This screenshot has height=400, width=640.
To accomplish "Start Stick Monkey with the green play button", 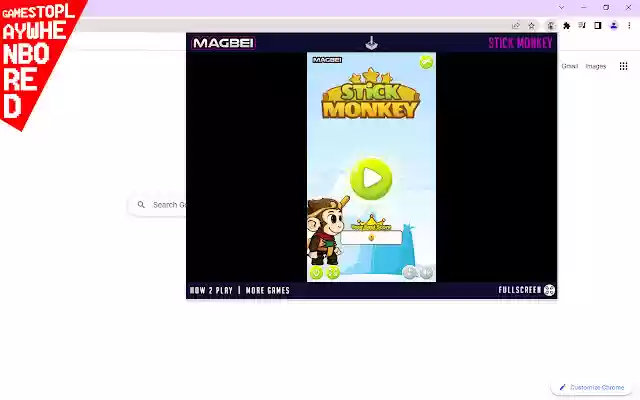I will pyautogui.click(x=371, y=179).
